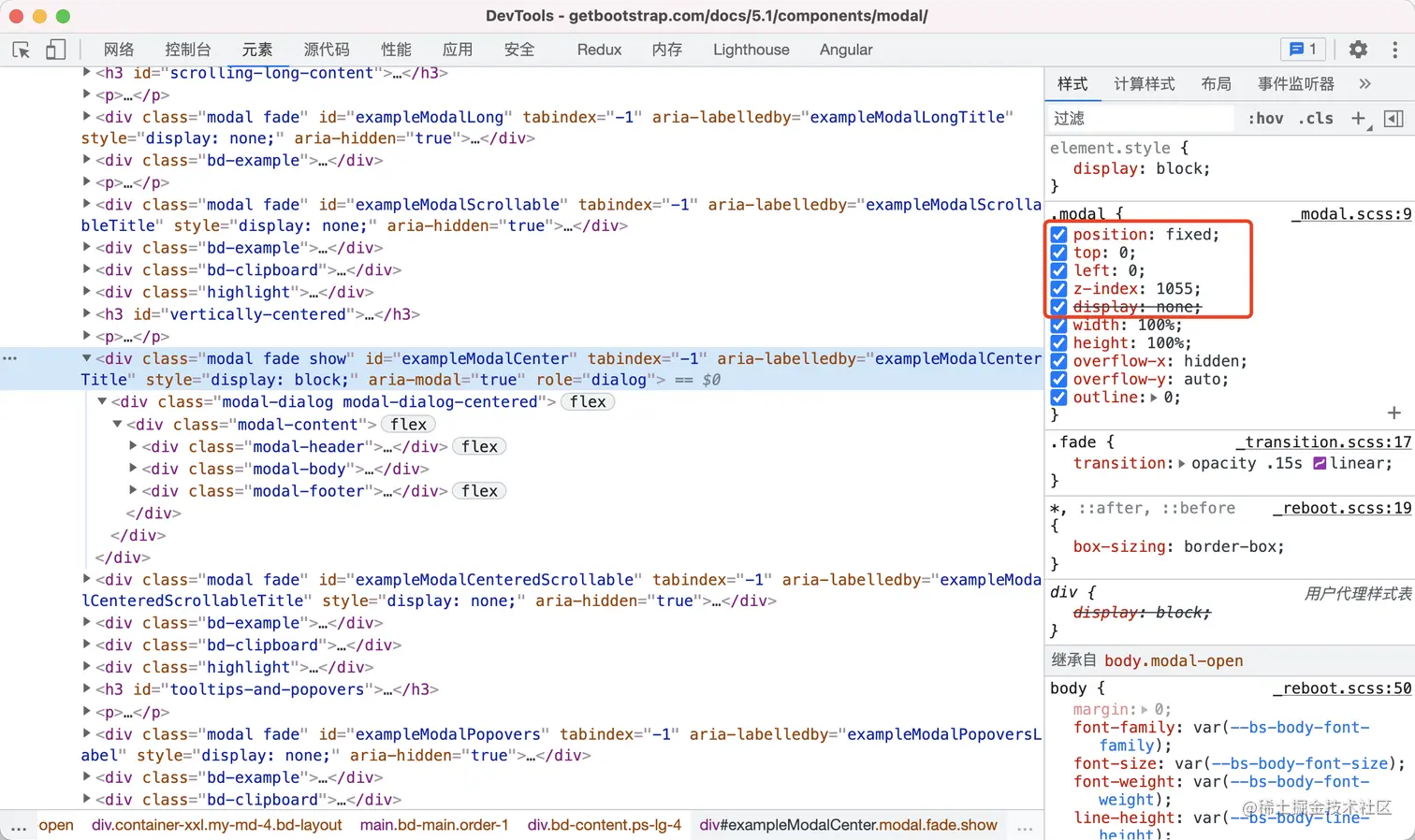Image resolution: width=1415 pixels, height=840 pixels.
Task: Uncheck the position: fixed declaration
Action: coord(1058,235)
